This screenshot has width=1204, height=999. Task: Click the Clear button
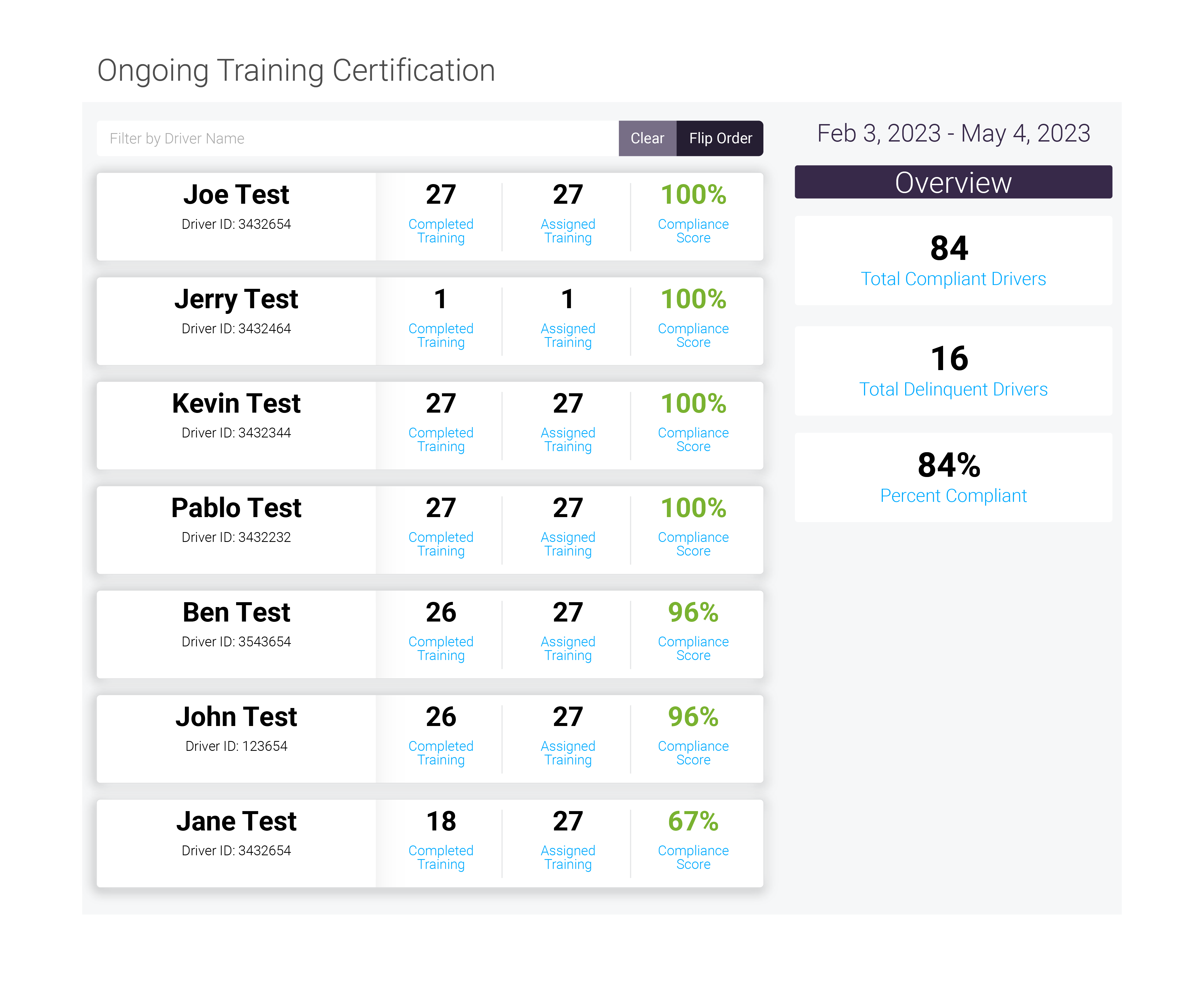coord(647,138)
